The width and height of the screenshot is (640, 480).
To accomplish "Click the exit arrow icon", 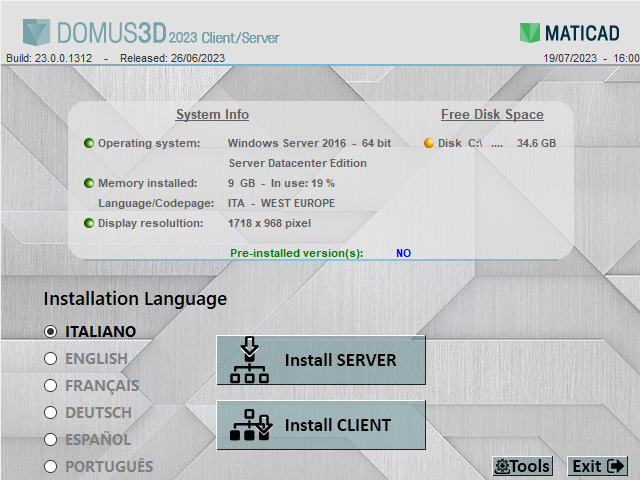I will [x=615, y=466].
